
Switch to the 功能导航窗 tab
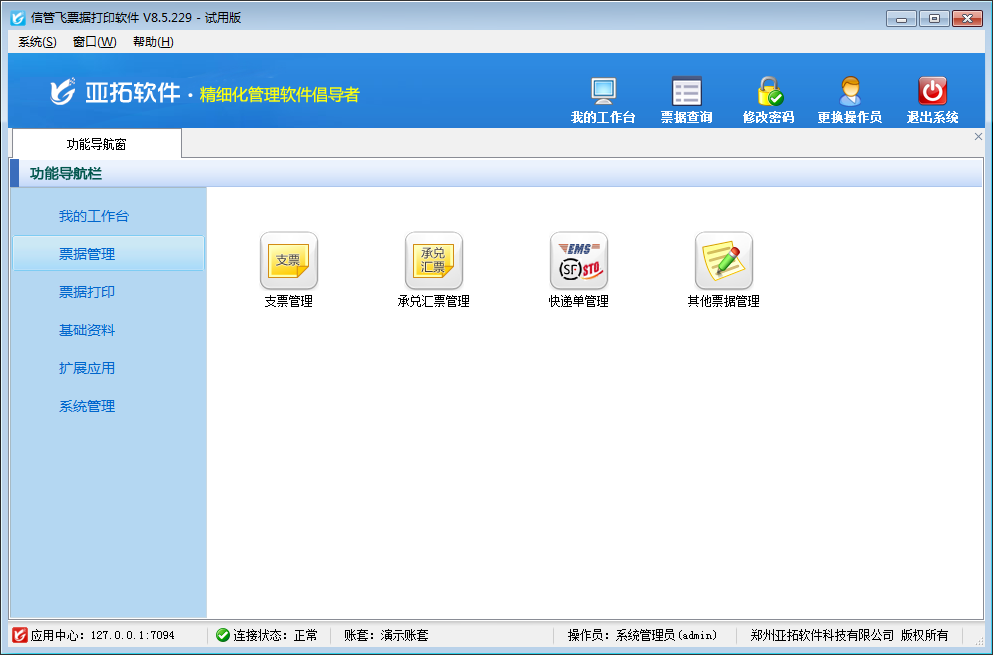click(95, 143)
